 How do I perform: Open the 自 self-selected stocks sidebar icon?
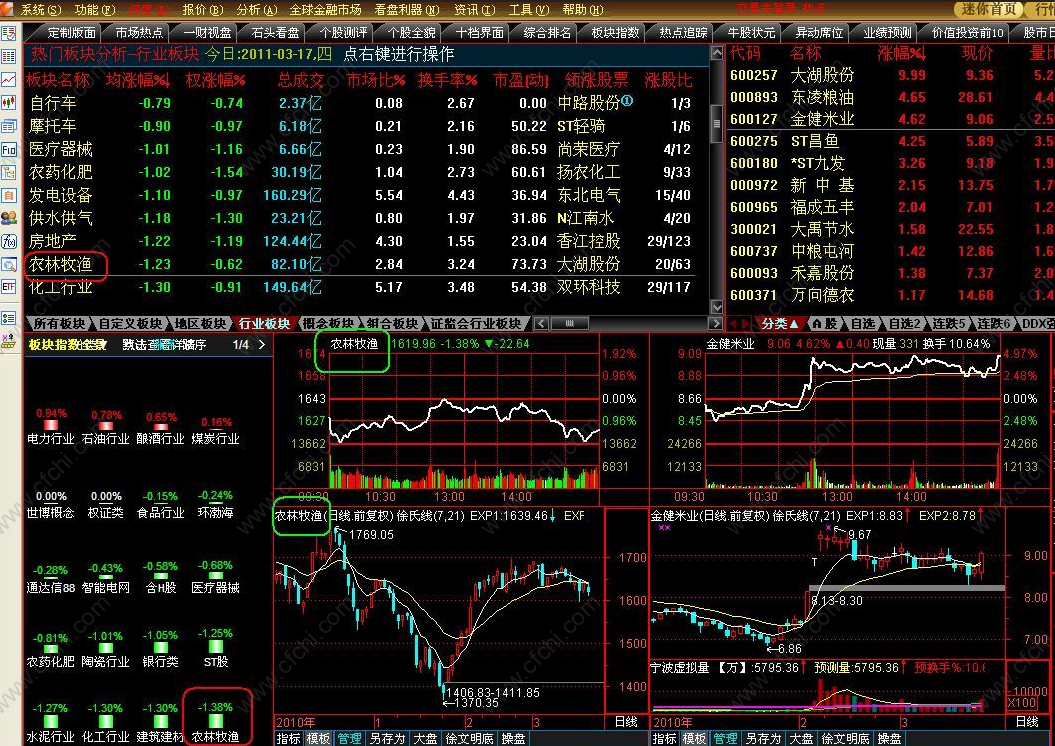[8, 196]
